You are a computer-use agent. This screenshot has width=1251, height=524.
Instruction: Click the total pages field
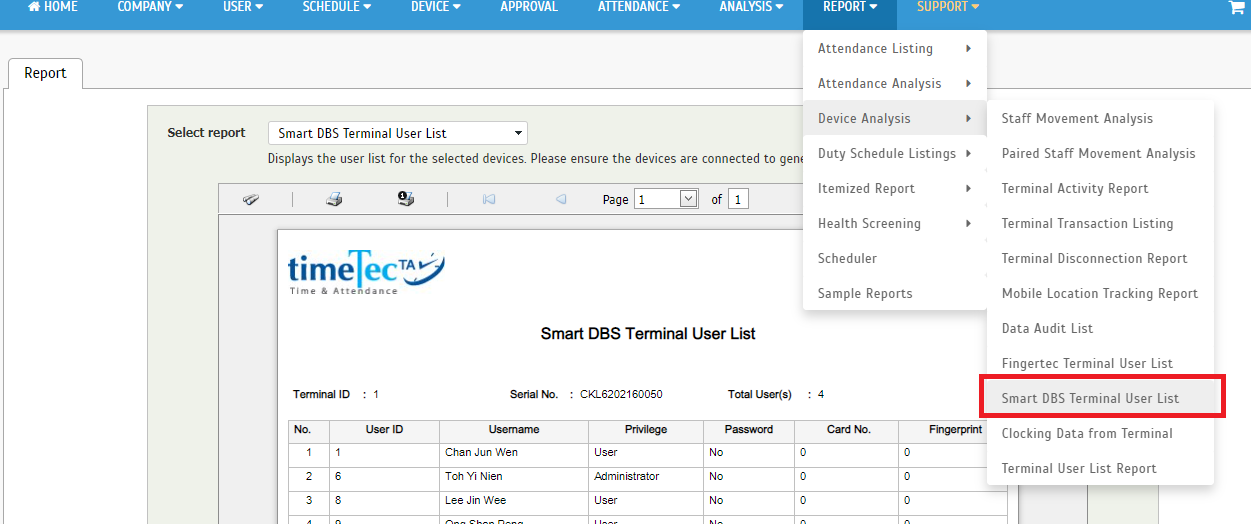[x=738, y=199]
